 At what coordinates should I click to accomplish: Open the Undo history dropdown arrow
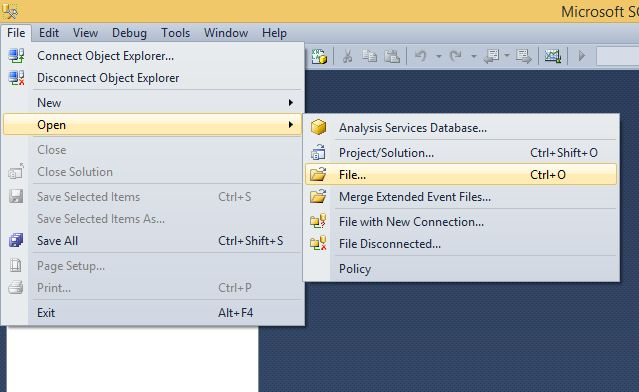pyautogui.click(x=438, y=56)
